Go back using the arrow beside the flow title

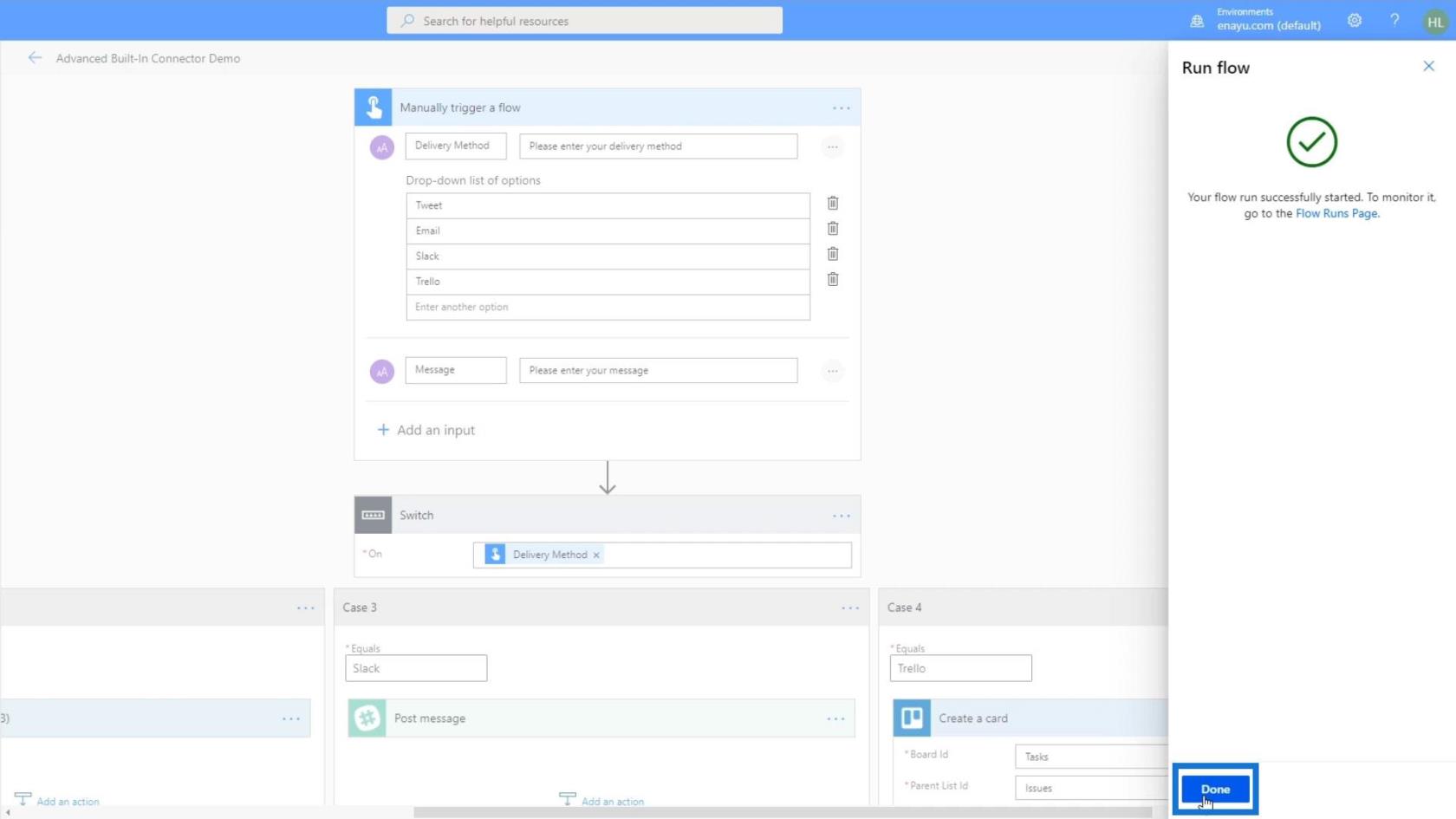(35, 58)
